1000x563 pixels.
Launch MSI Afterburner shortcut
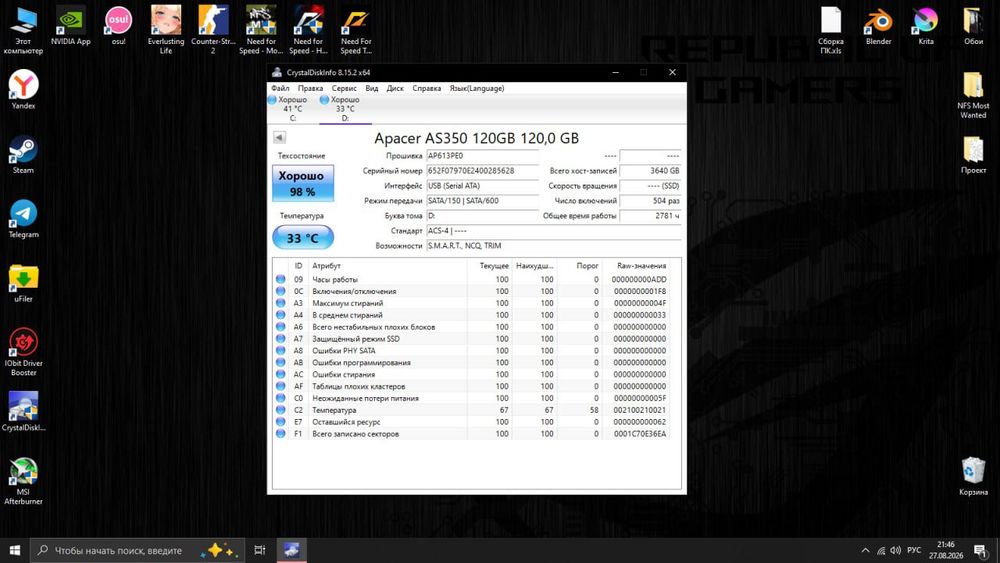pyautogui.click(x=24, y=481)
